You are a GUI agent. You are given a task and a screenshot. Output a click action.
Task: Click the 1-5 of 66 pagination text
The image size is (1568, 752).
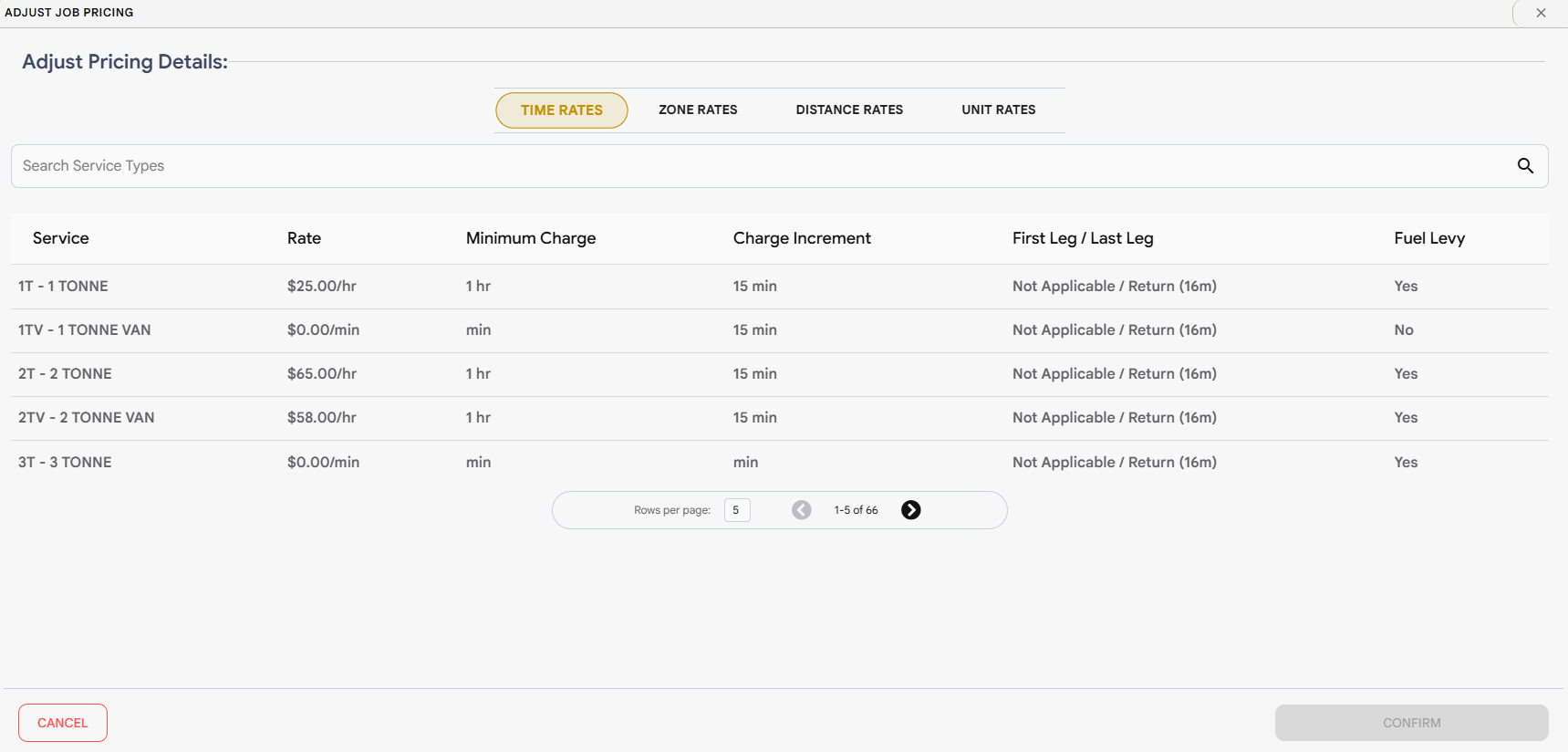tap(856, 510)
